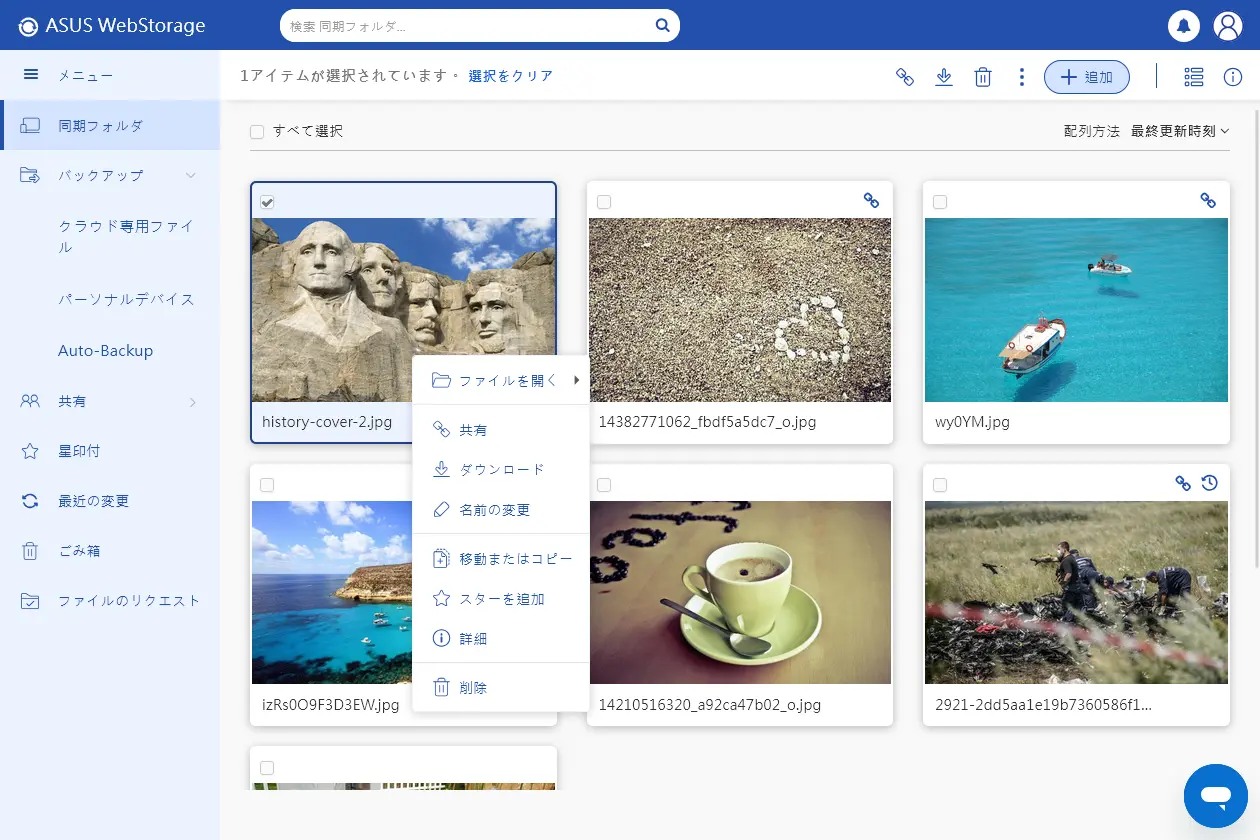Click file name 14382771062_fbdf5a5dc7_o.jpg

tap(707, 422)
